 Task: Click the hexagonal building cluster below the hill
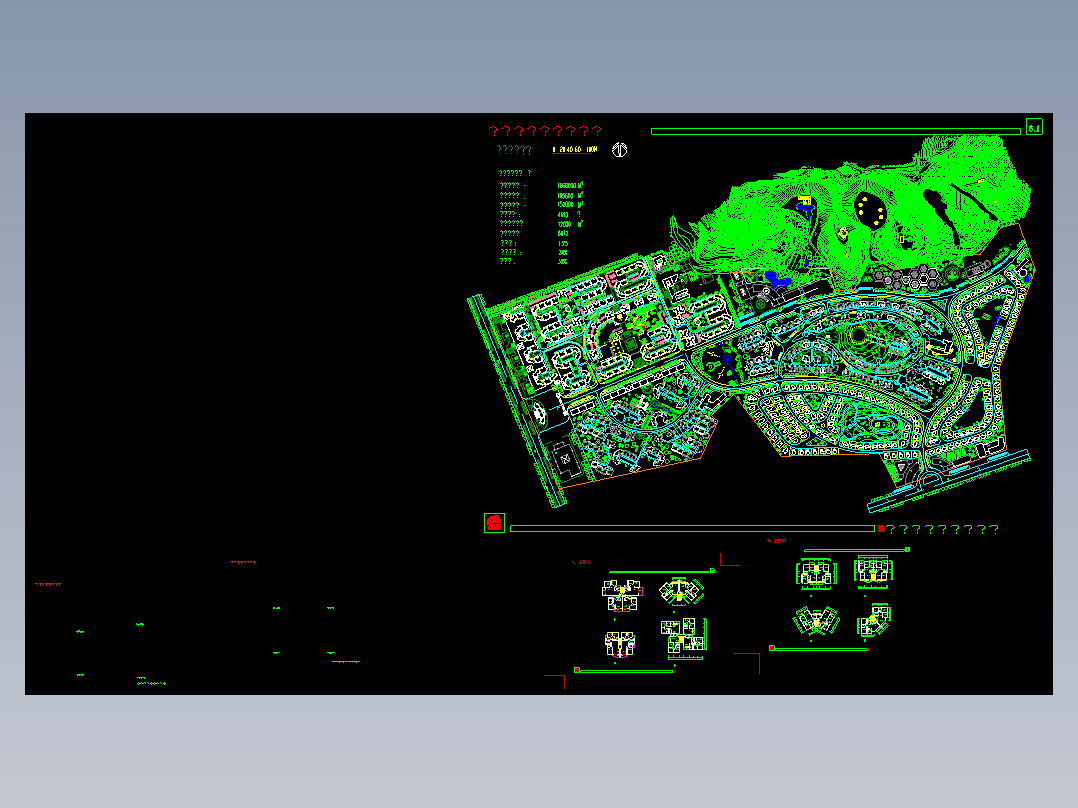(x=908, y=276)
